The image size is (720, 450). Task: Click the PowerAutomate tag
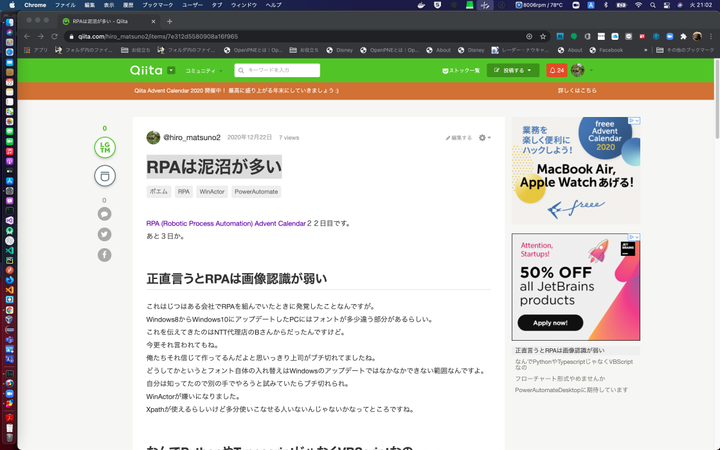point(257,191)
